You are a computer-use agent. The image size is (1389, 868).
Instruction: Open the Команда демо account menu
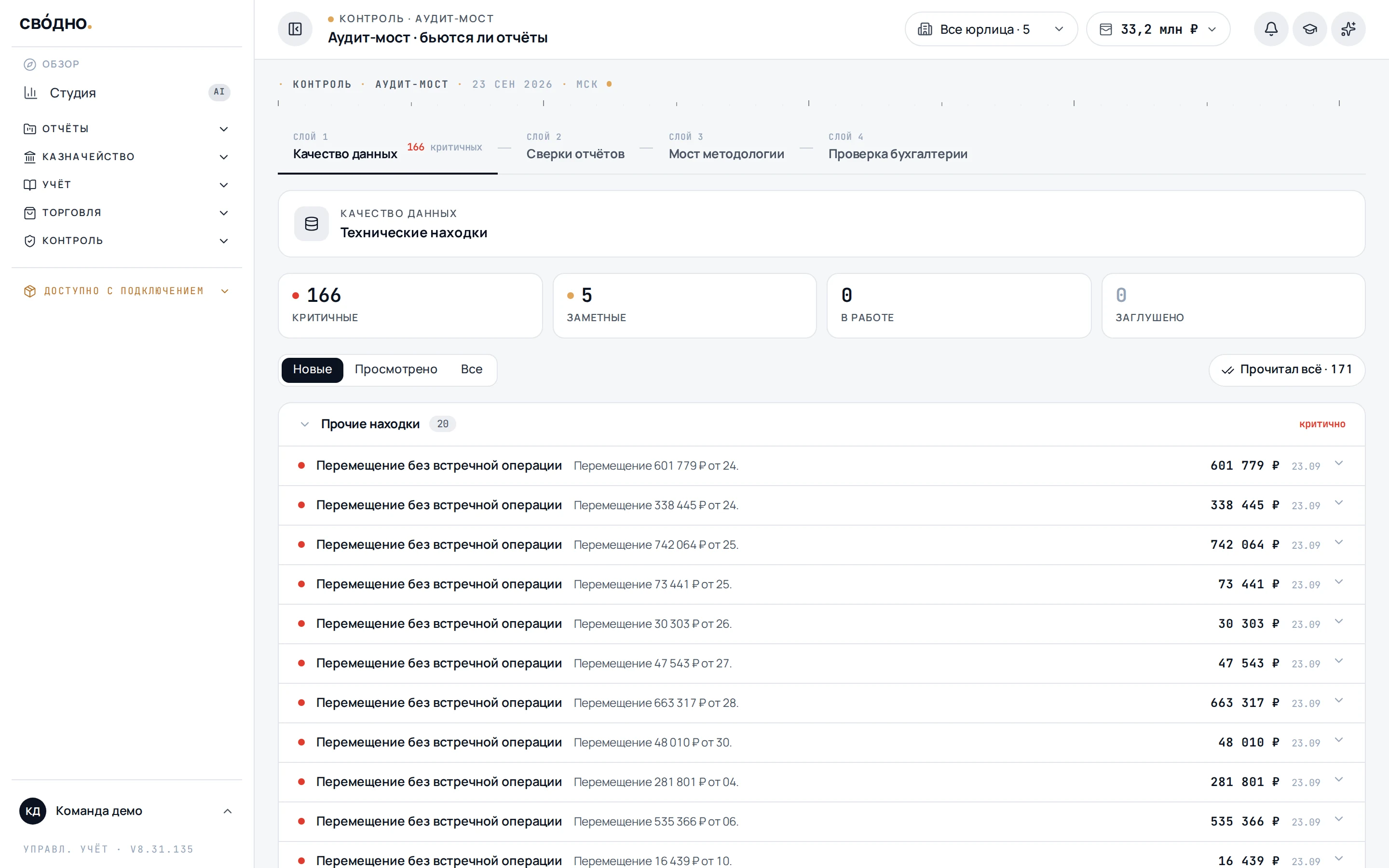pos(127,811)
